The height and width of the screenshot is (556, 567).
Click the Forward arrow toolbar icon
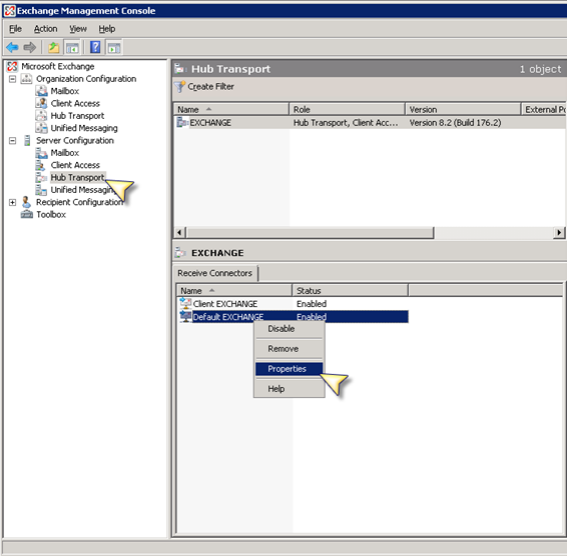(30, 47)
